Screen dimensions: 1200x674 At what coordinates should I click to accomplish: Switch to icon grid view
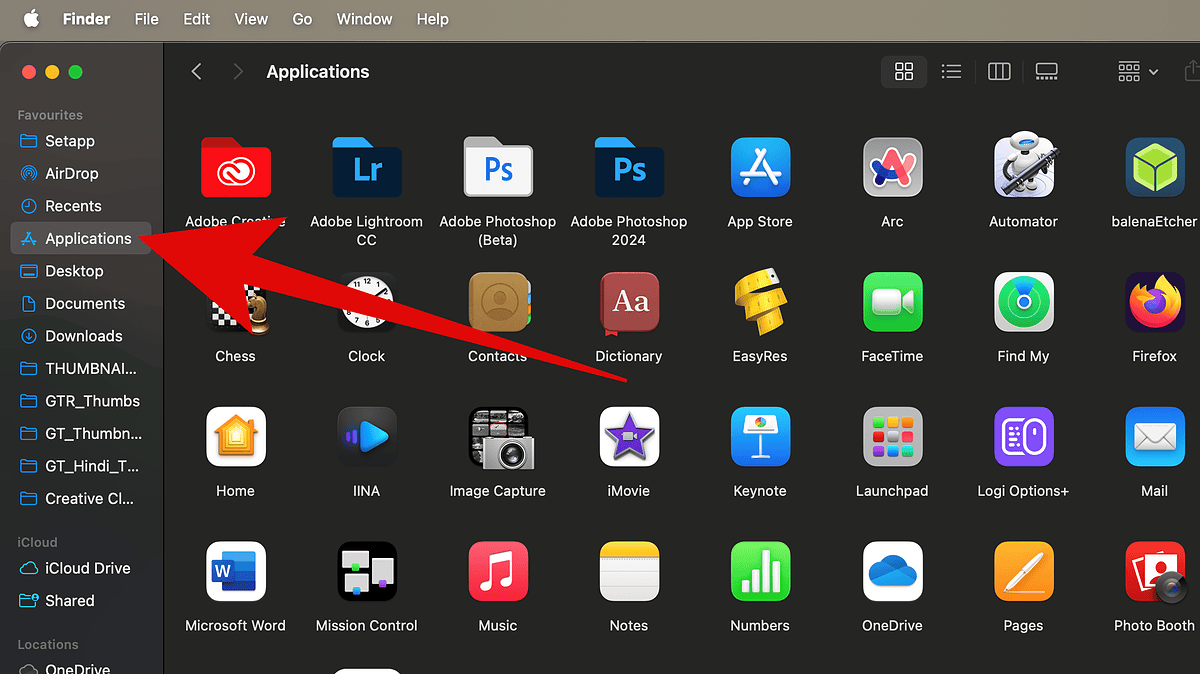pos(904,71)
